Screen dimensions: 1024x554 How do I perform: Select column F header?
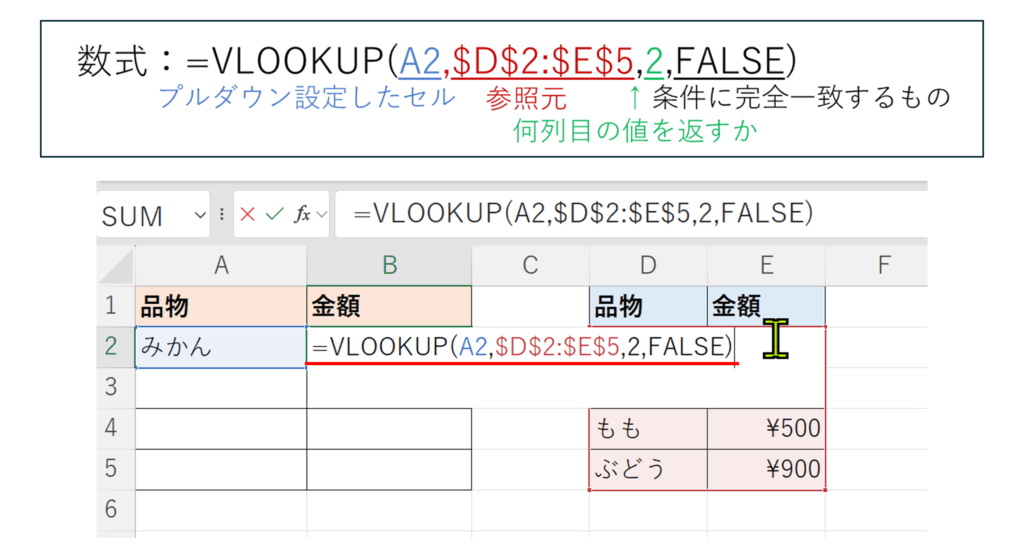(x=882, y=265)
